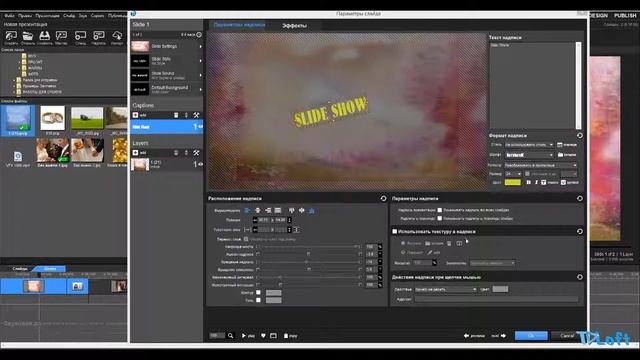Click the Add blank slide toolbar icon

coord(80,36)
